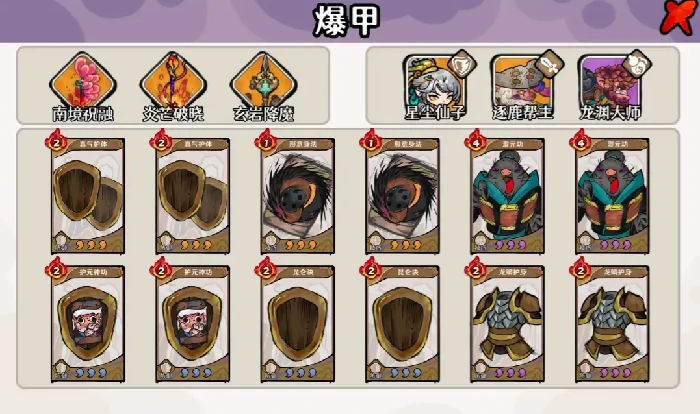Viewport: 700px width, 414px height.
Task: Click the 爆甲 title at the top
Action: [347, 20]
